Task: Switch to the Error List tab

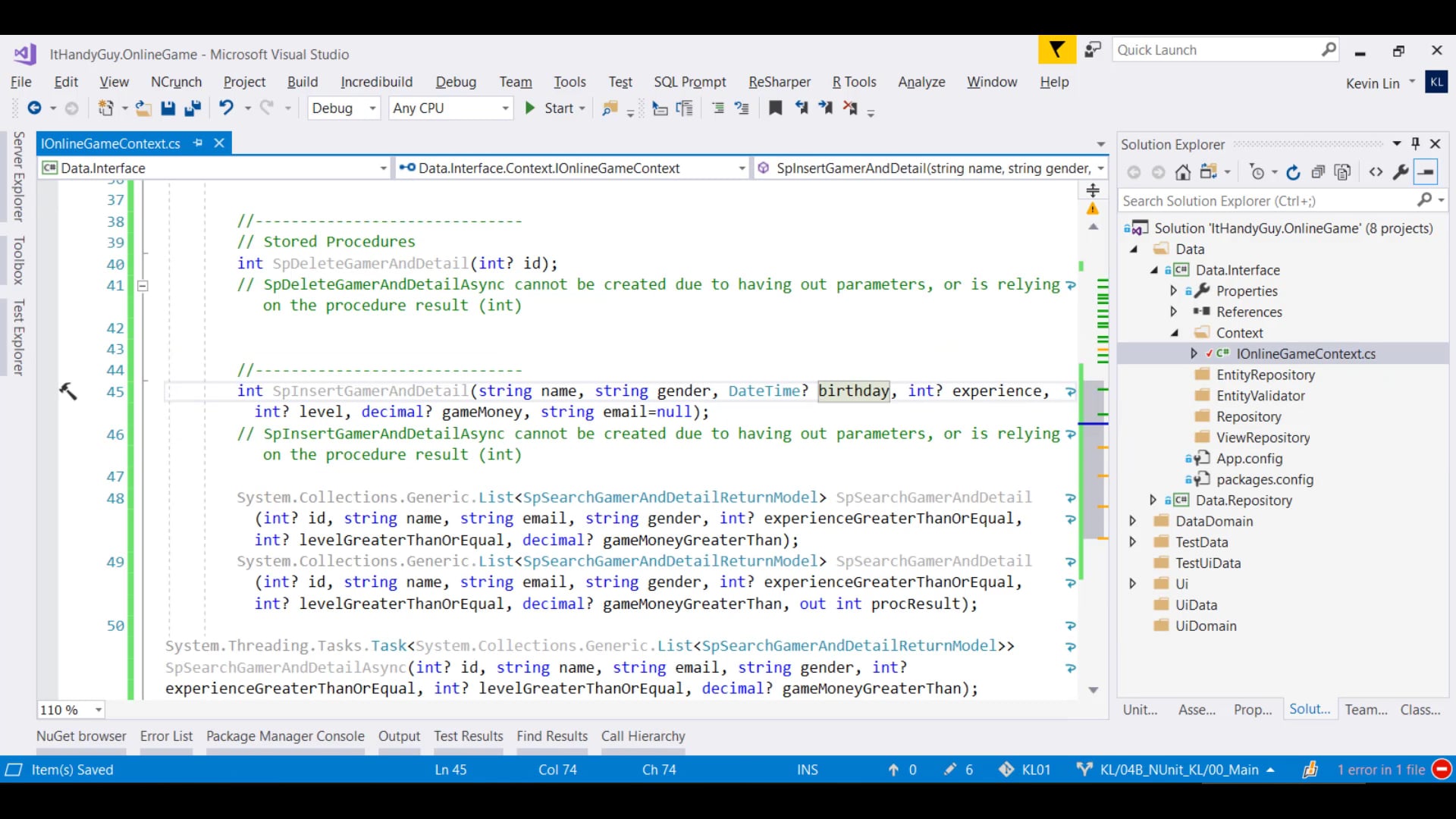Action: tap(166, 736)
